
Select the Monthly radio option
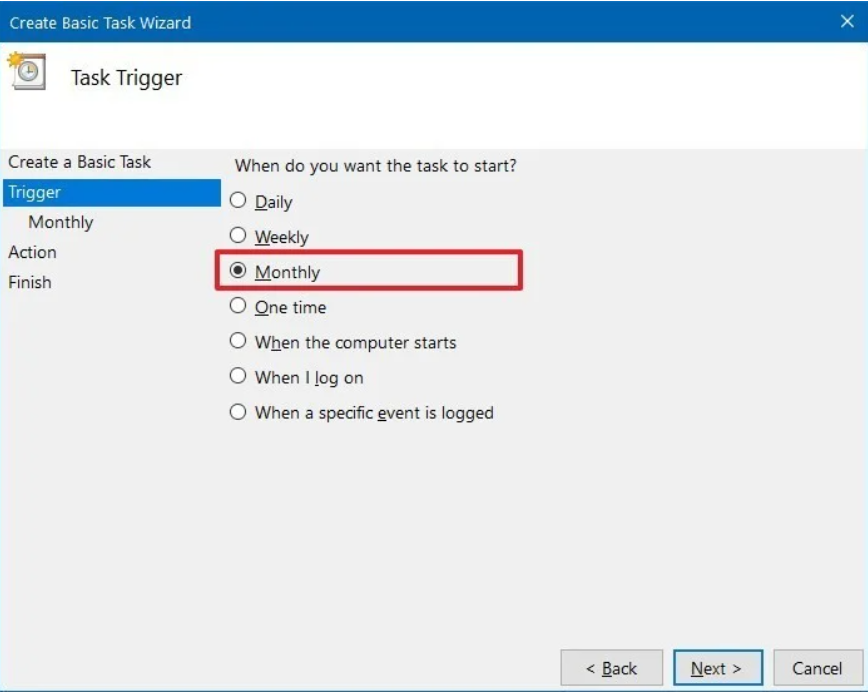tap(238, 271)
